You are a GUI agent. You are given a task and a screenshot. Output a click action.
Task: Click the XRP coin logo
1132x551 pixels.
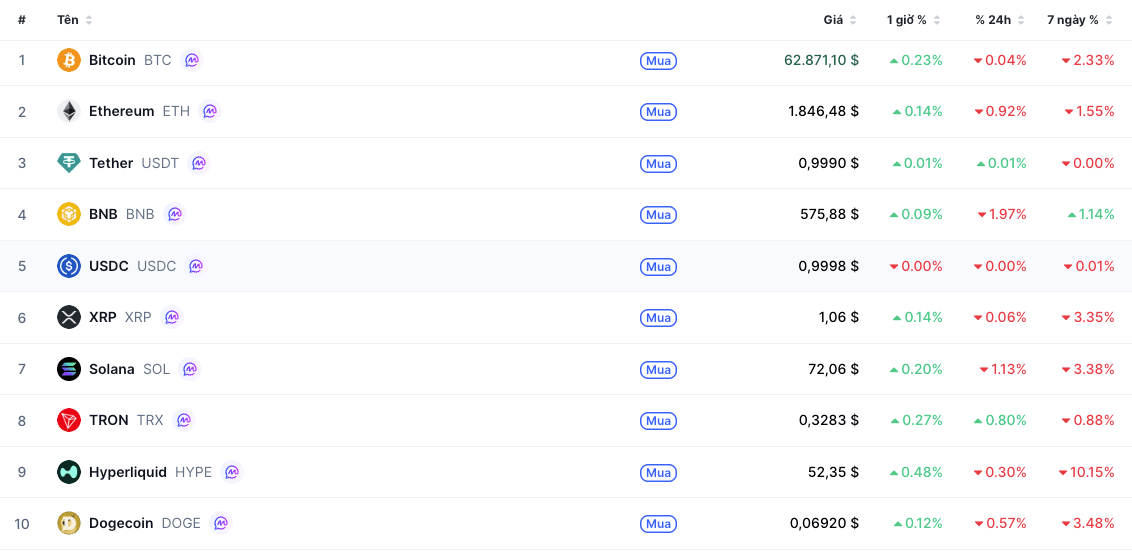pyautogui.click(x=69, y=317)
